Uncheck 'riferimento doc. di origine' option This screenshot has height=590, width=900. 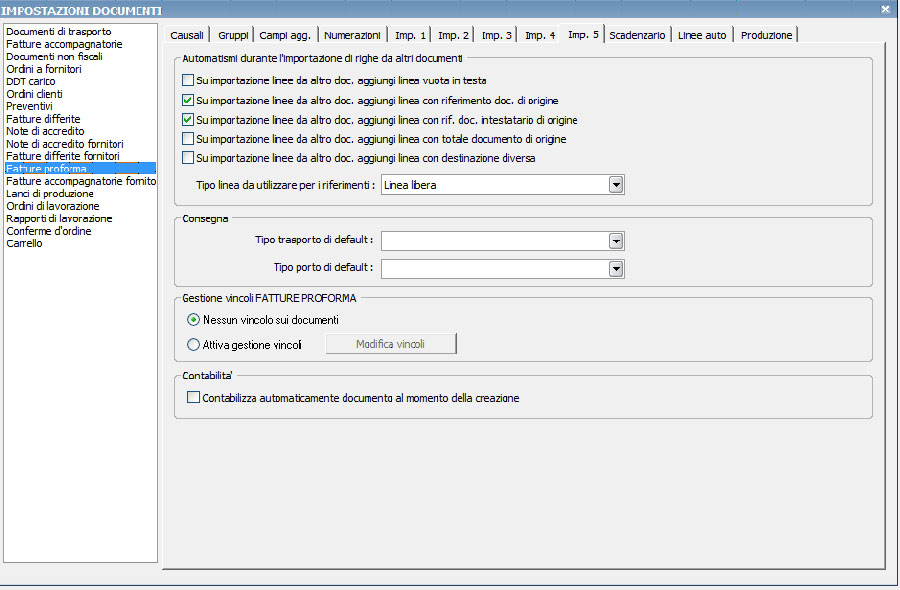point(188,100)
